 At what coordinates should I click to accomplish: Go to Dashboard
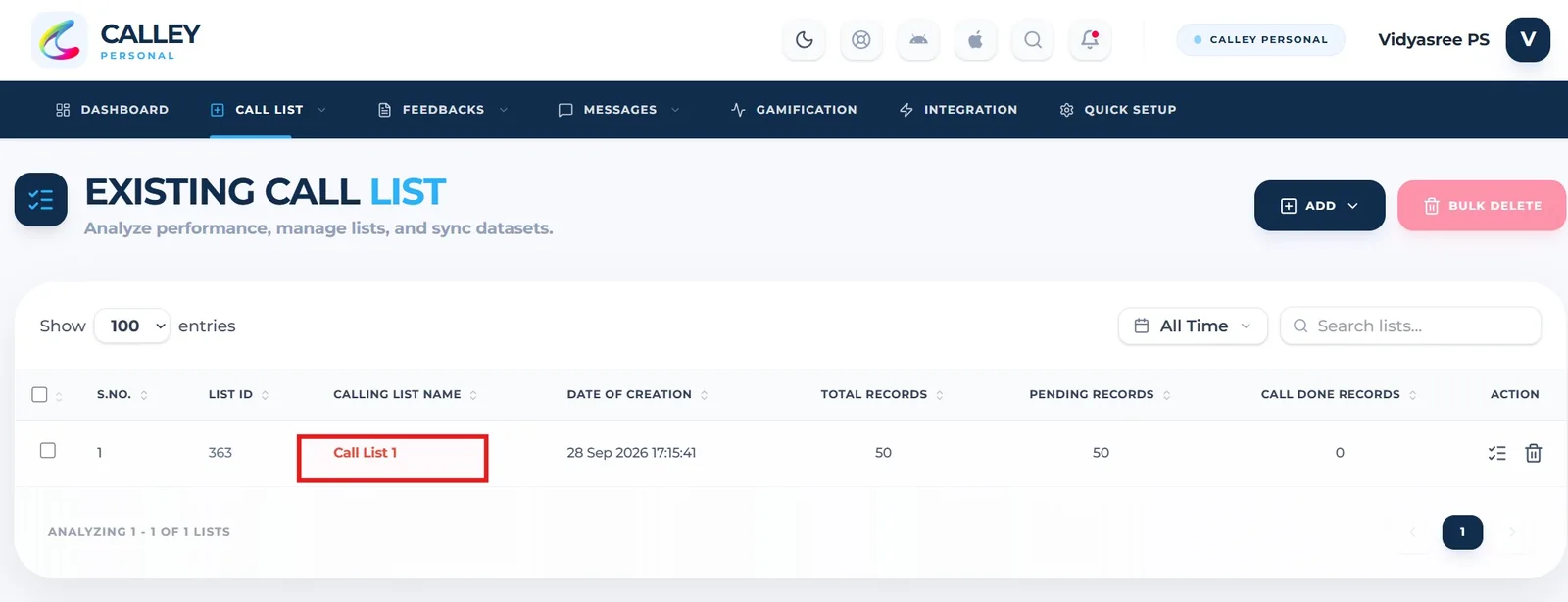coord(112,110)
